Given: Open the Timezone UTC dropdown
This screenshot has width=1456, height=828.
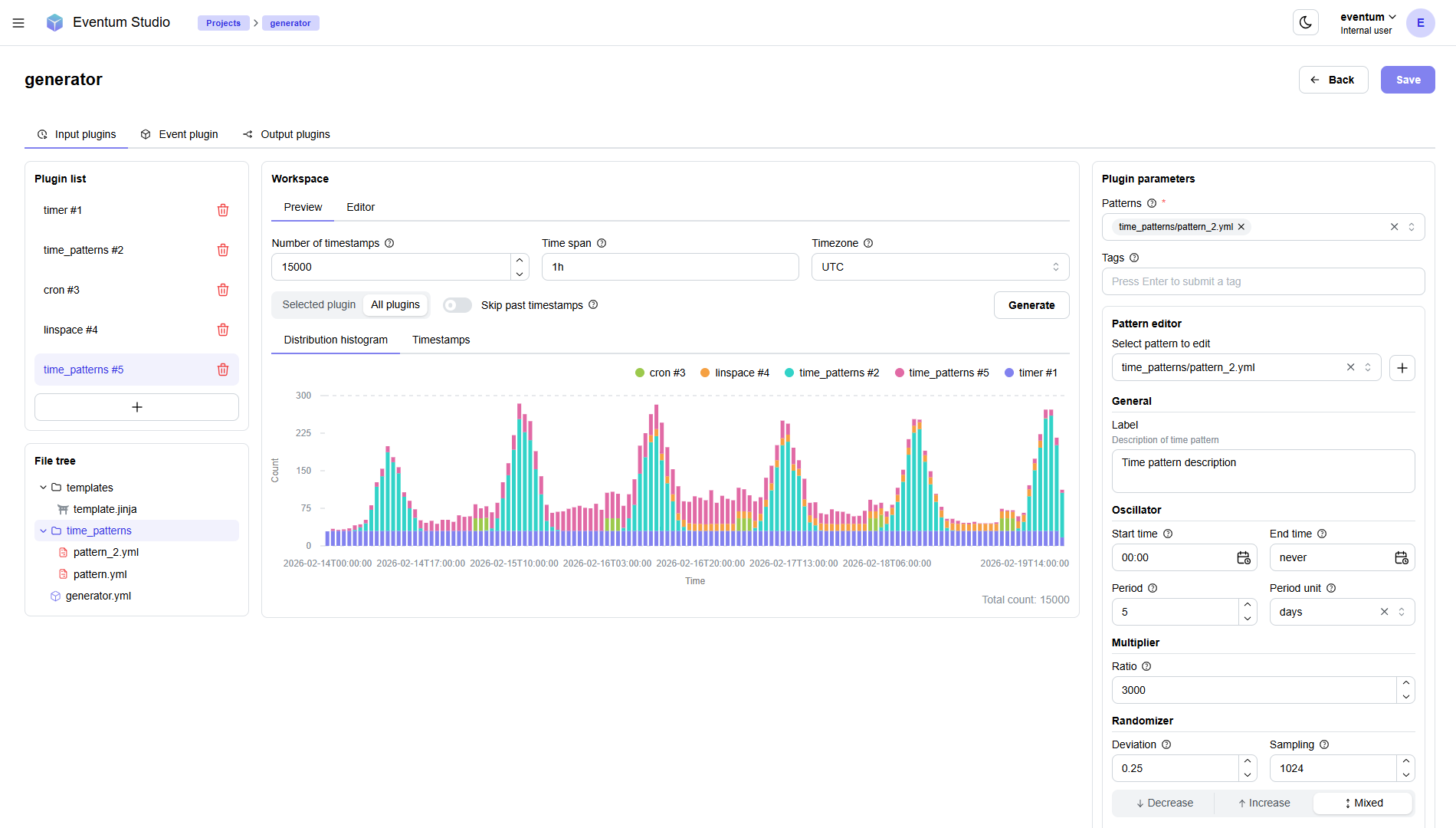Looking at the screenshot, I should click(x=940, y=267).
